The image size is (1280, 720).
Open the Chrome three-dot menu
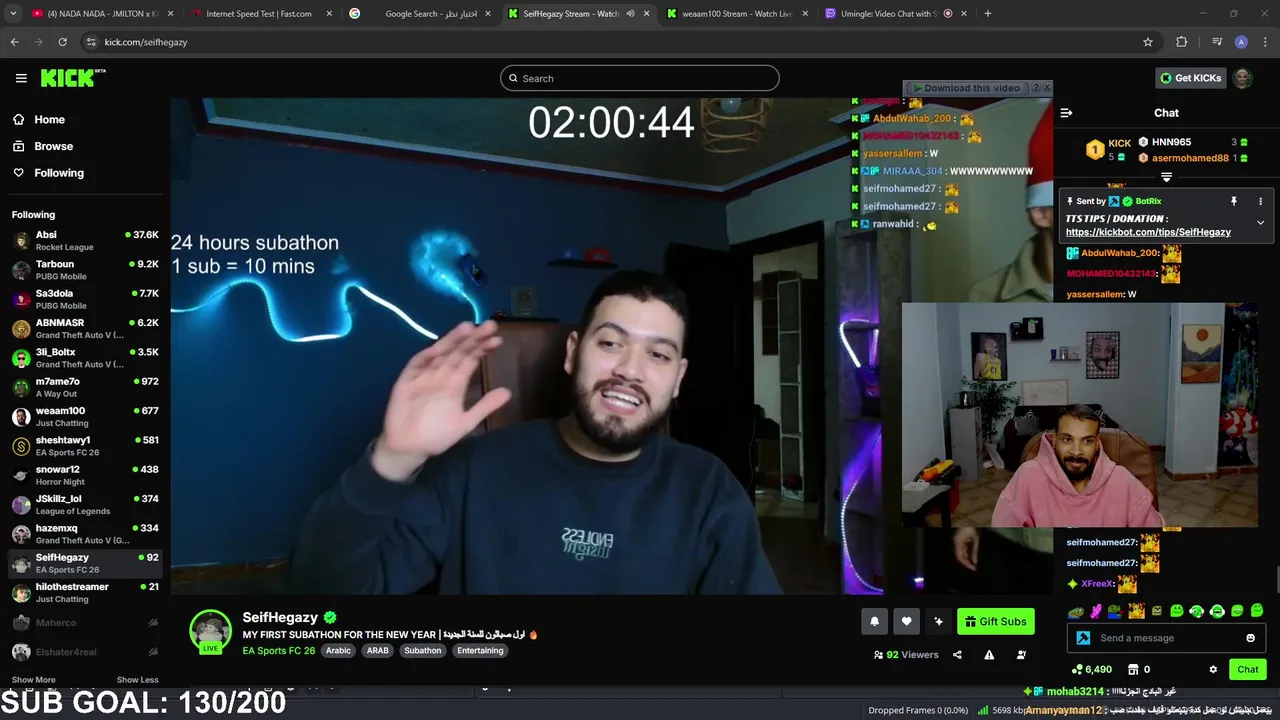pyautogui.click(x=1265, y=42)
